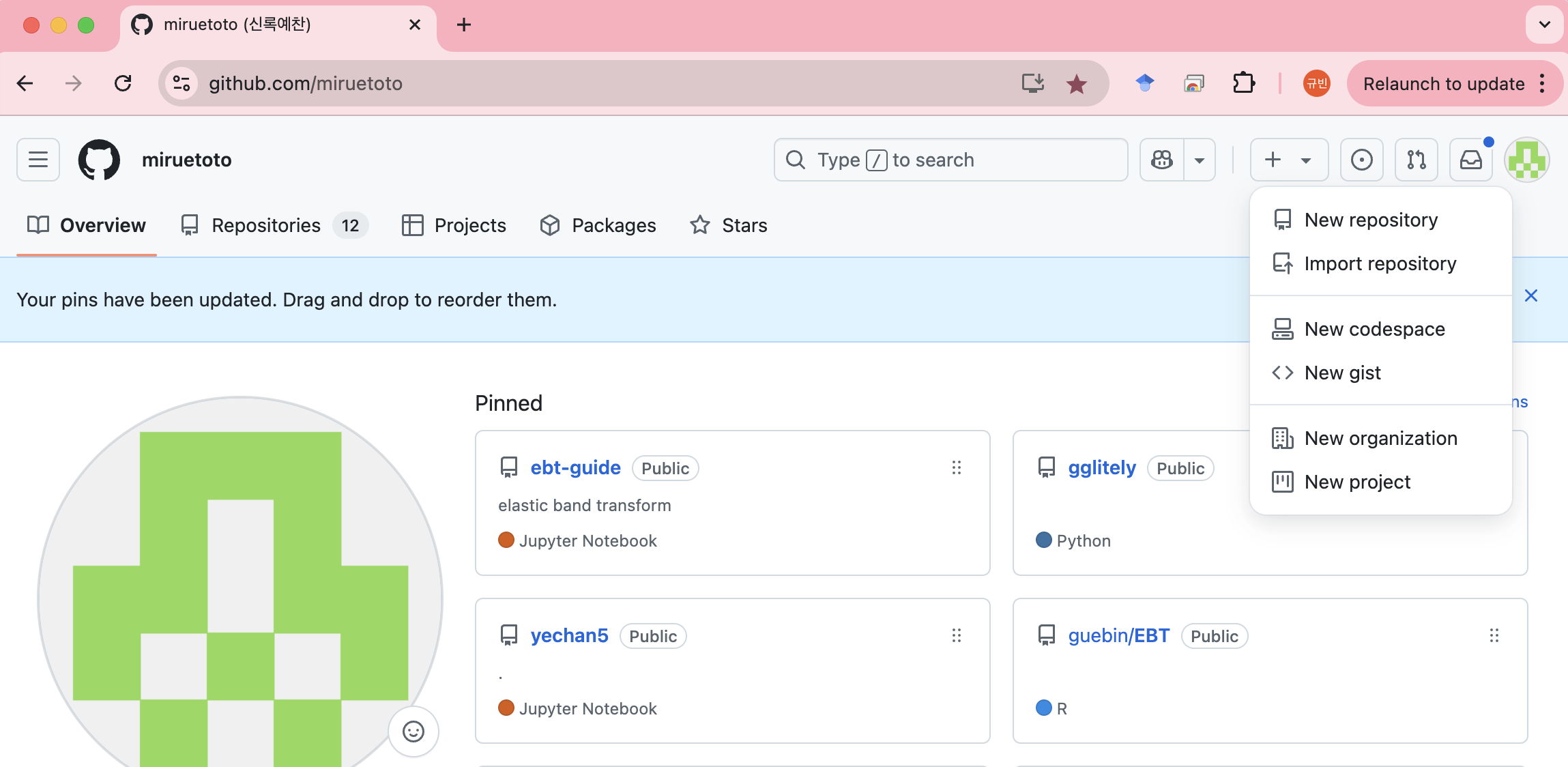Open the ebt-guide repository link

coord(575,468)
